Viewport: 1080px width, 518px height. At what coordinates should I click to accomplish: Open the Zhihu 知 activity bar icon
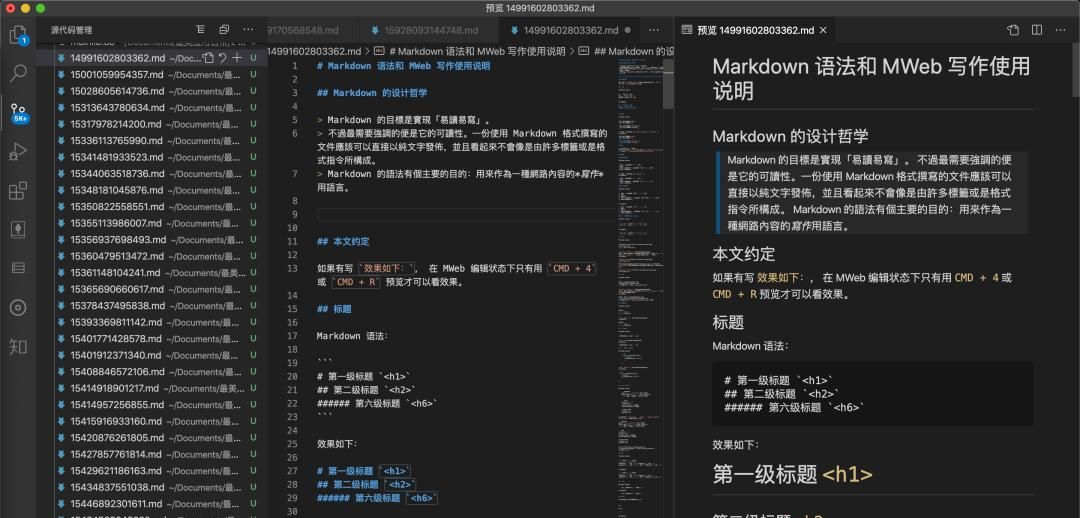coord(18,346)
